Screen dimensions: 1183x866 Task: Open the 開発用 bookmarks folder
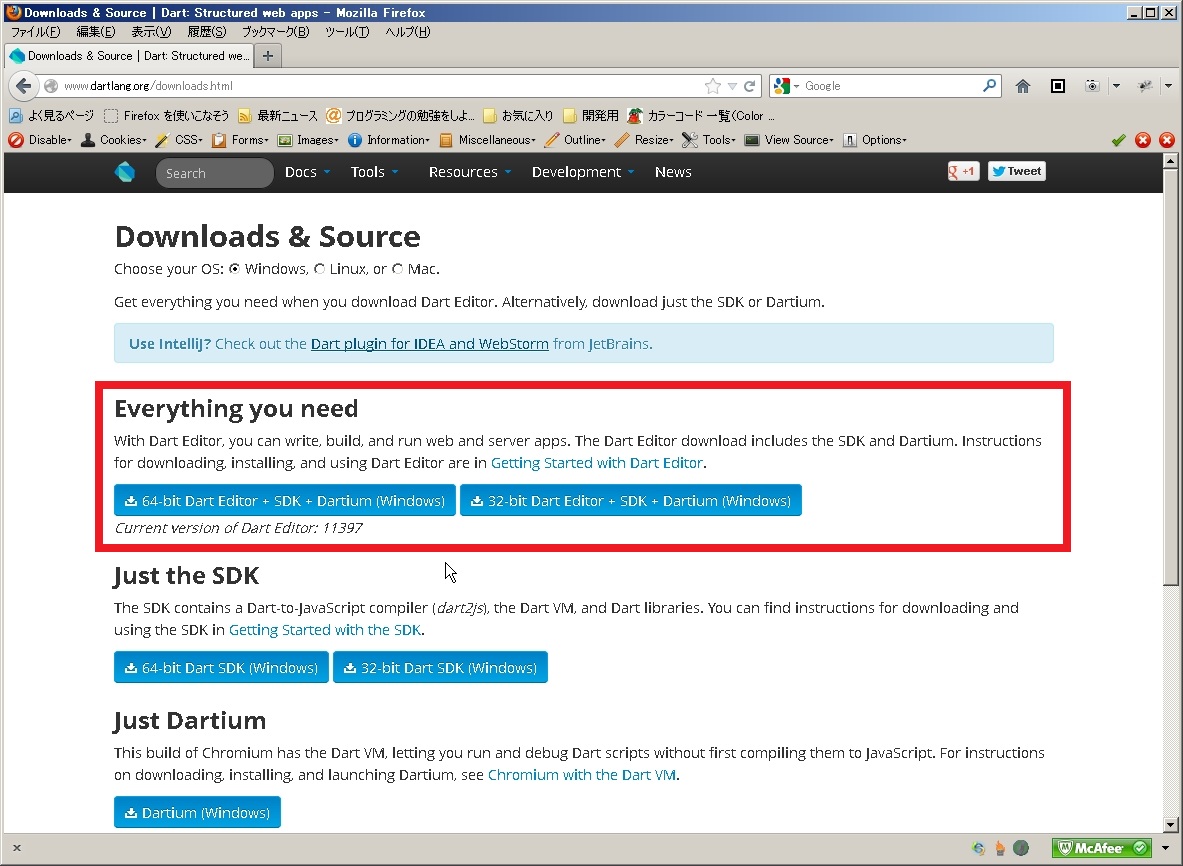pos(591,115)
